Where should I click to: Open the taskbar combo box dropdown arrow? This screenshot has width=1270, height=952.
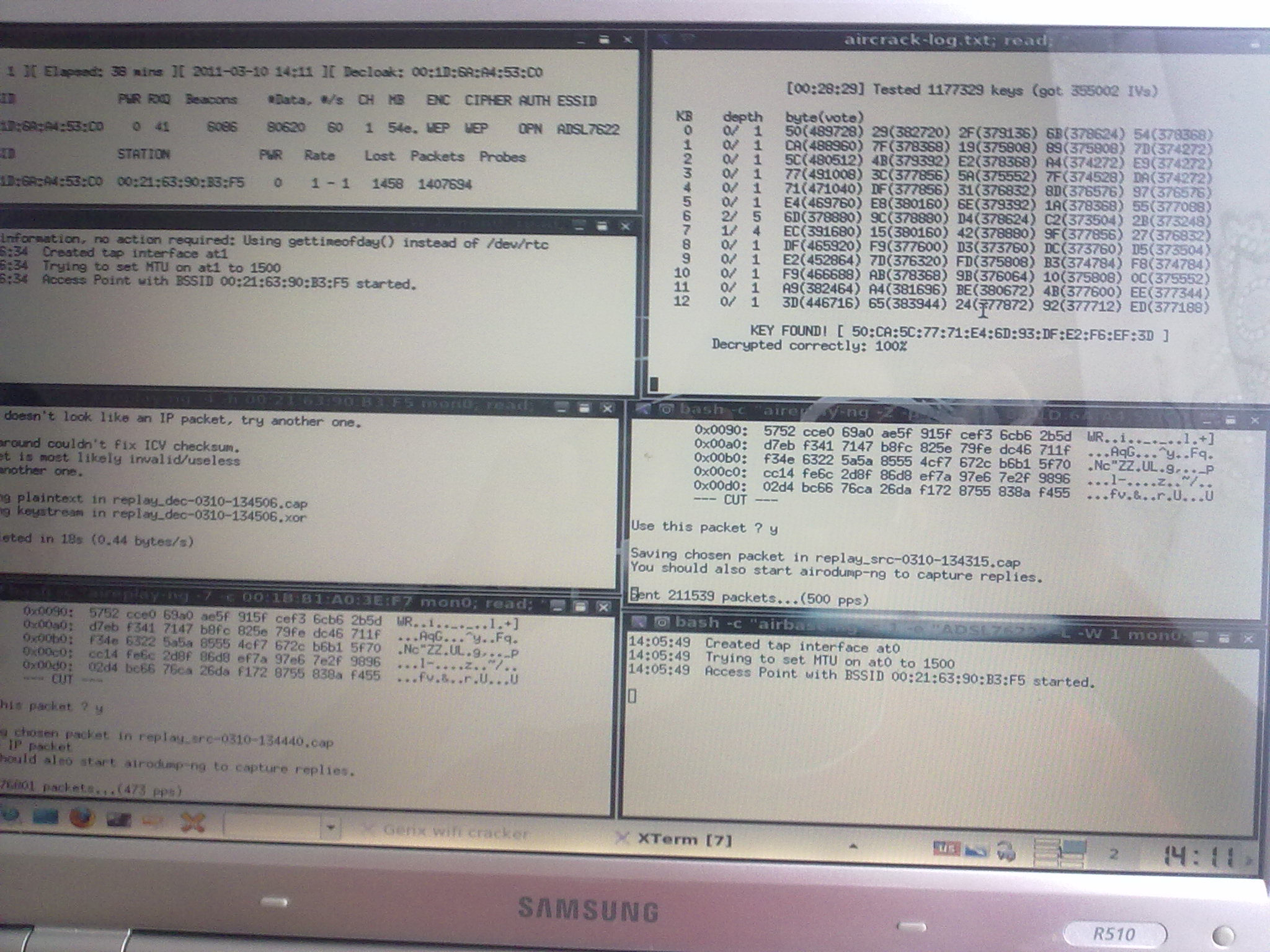click(x=331, y=827)
